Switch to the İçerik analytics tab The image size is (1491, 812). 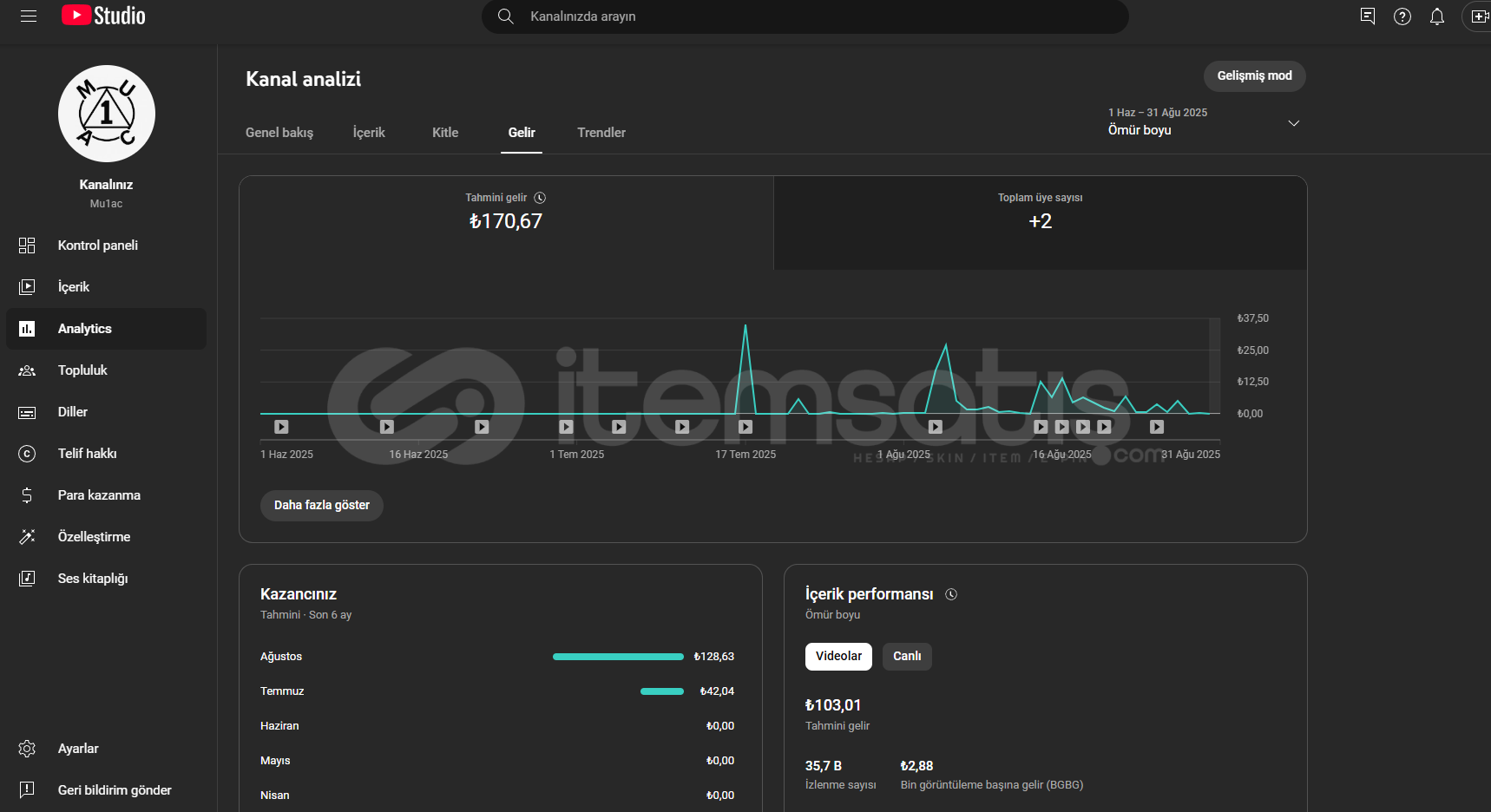[x=369, y=133]
